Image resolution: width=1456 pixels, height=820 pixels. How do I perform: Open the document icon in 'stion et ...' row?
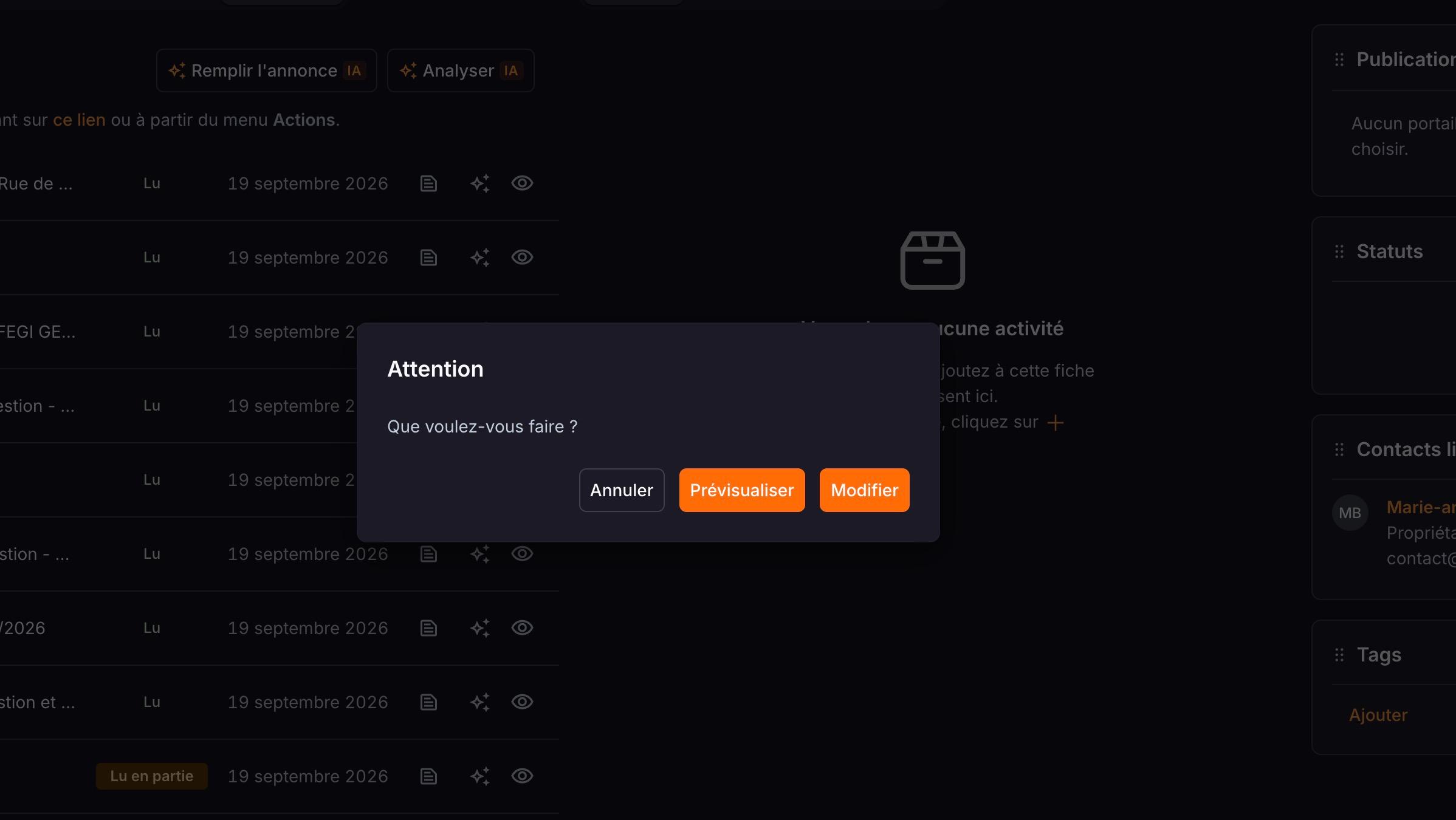[x=429, y=702]
